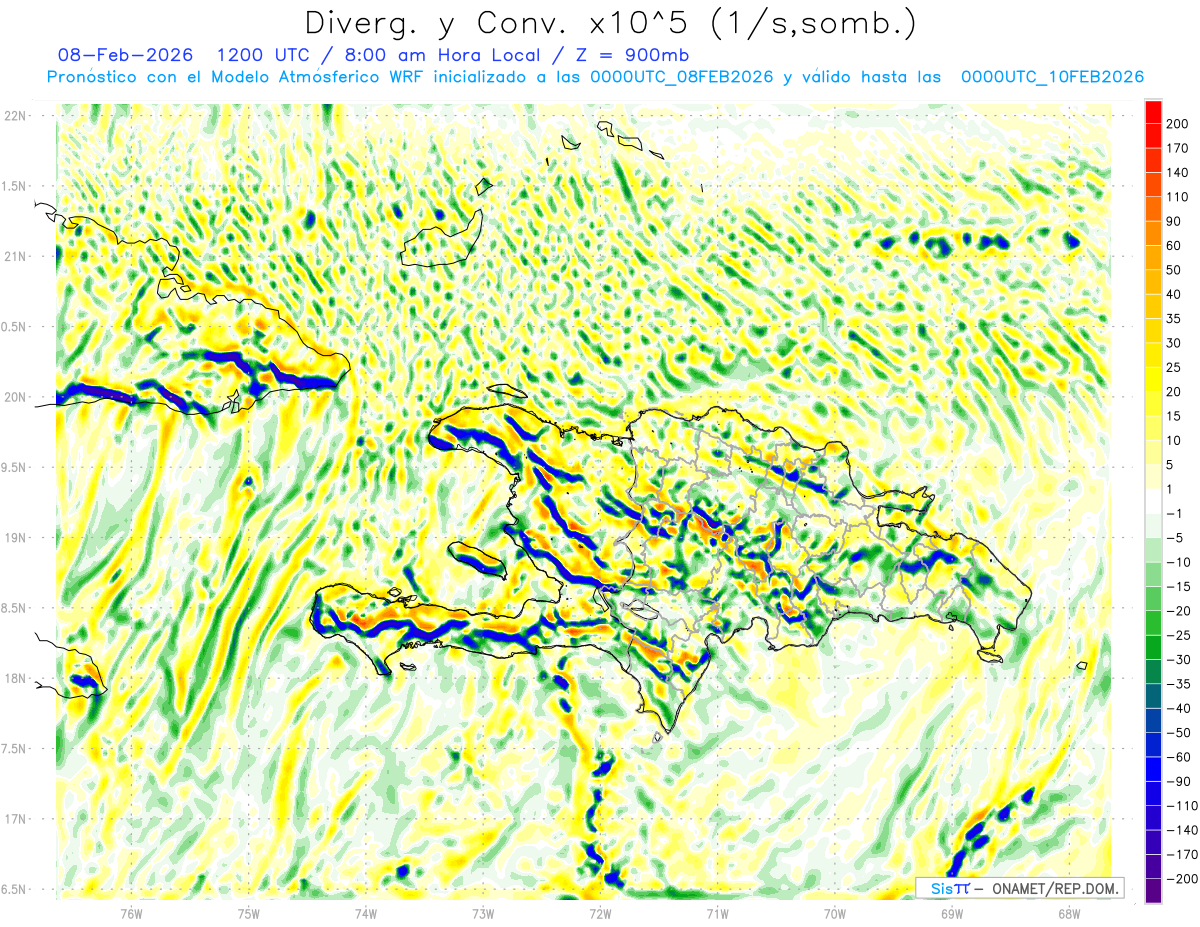Click the 76W longitude label

pyautogui.click(x=131, y=912)
